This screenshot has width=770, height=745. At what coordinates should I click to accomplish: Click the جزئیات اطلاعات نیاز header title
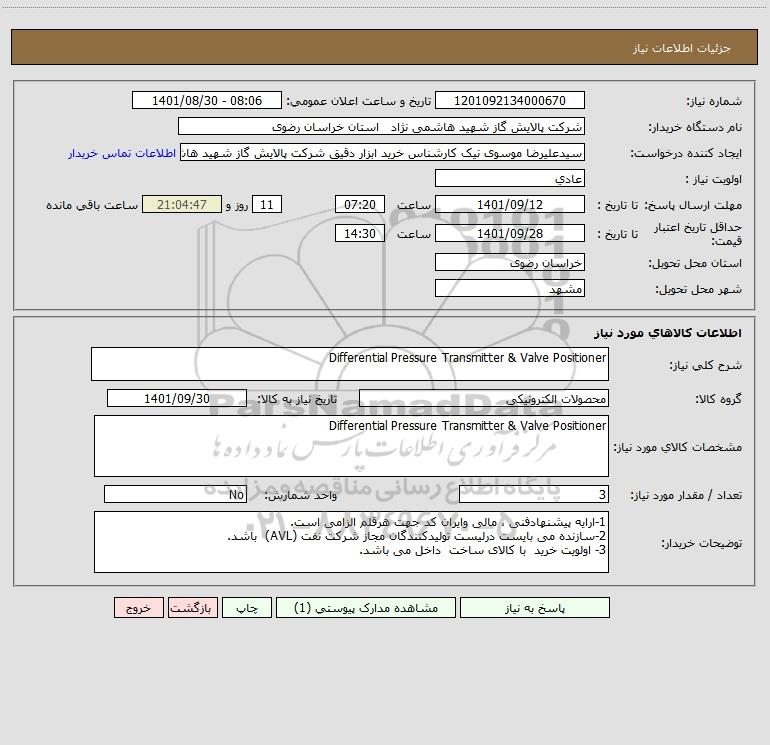click(682, 48)
